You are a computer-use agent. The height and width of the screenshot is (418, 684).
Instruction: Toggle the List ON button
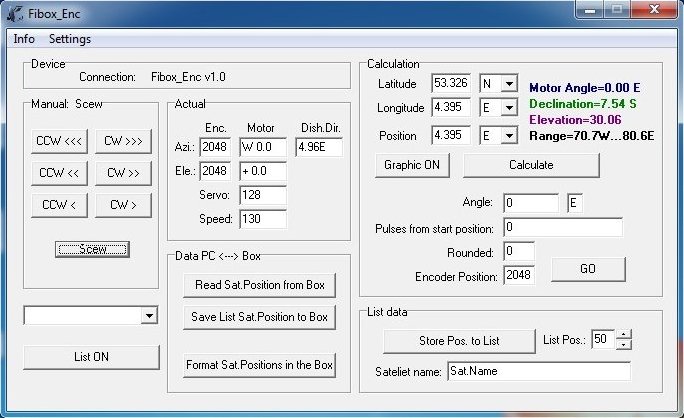tap(92, 357)
